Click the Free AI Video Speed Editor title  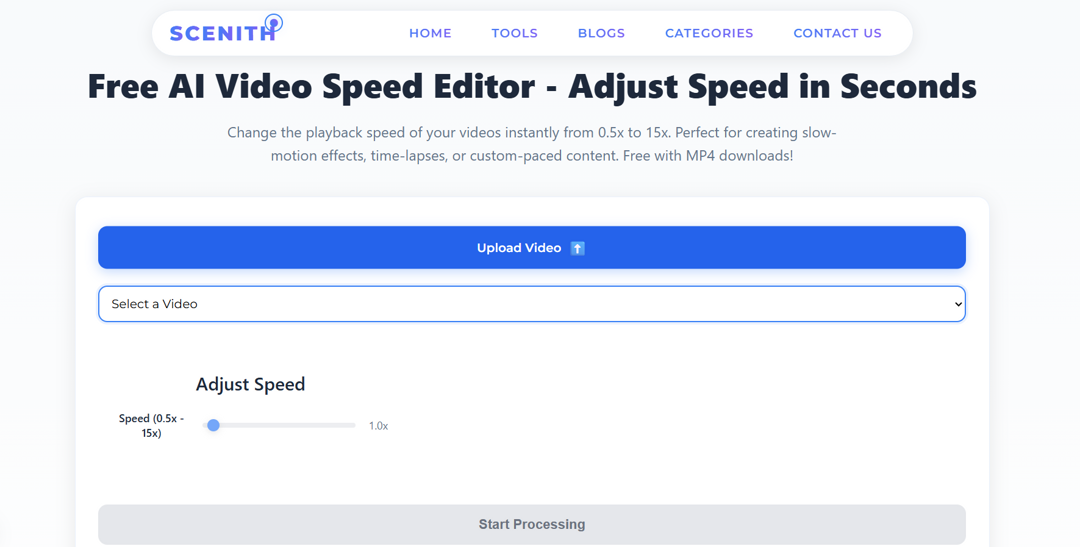(x=532, y=87)
